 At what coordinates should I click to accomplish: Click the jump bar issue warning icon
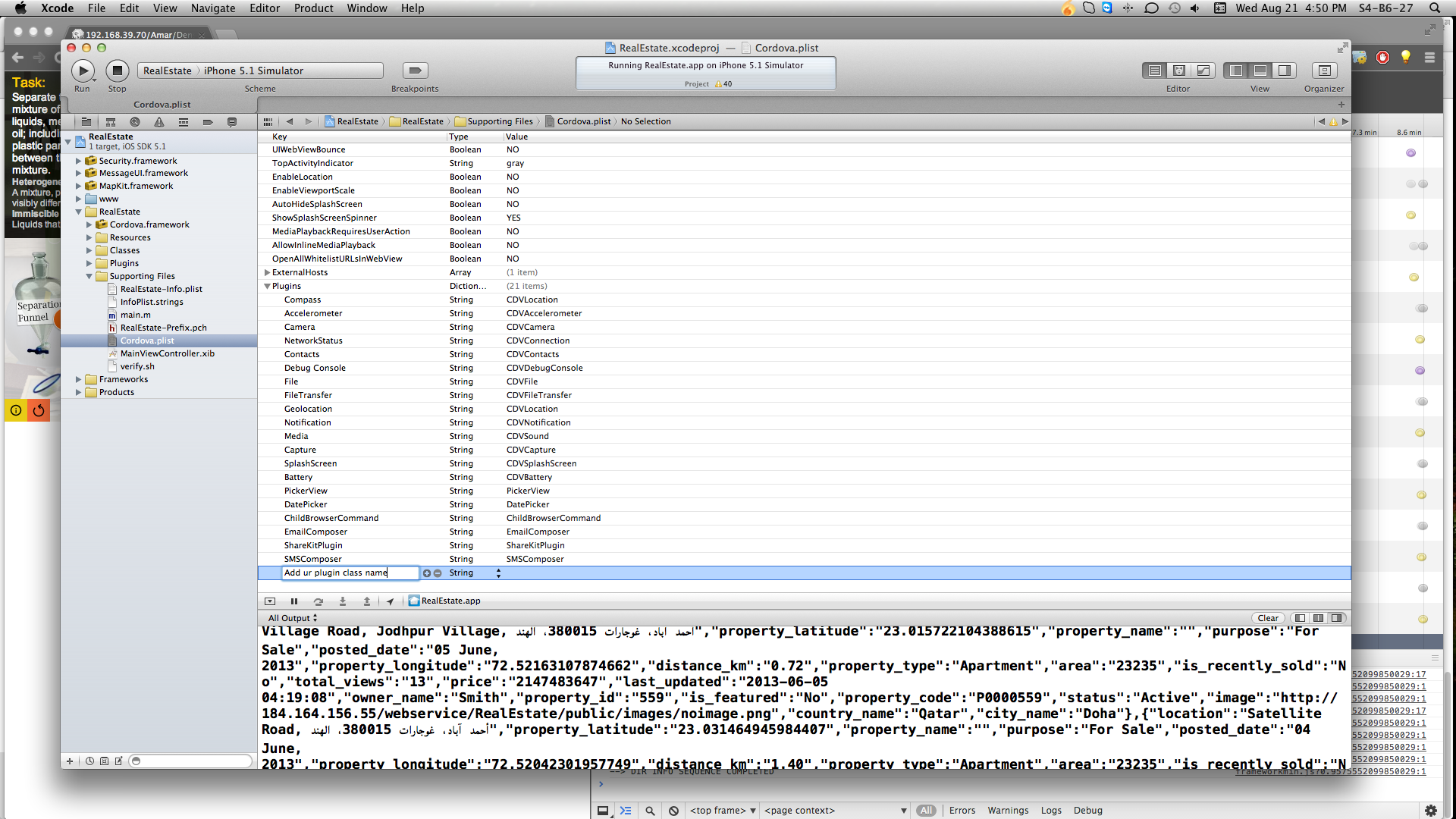pos(1333,121)
